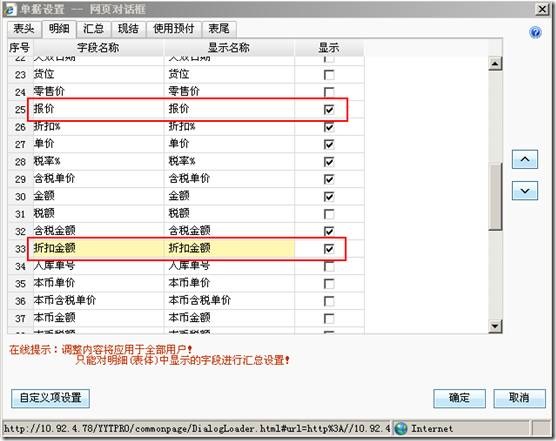The width and height of the screenshot is (556, 441).
Task: Open the 汇总 tab
Action: pyautogui.click(x=93, y=29)
